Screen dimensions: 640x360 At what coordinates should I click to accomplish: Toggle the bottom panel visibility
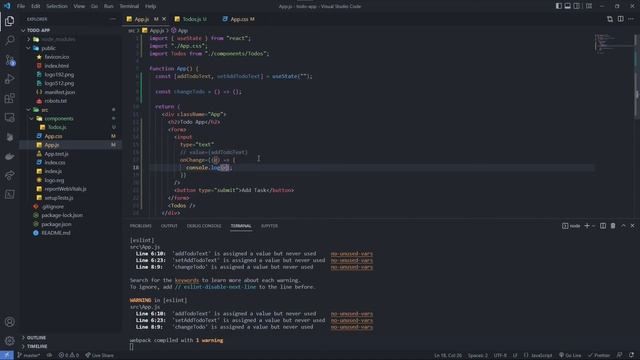coord(567,6)
